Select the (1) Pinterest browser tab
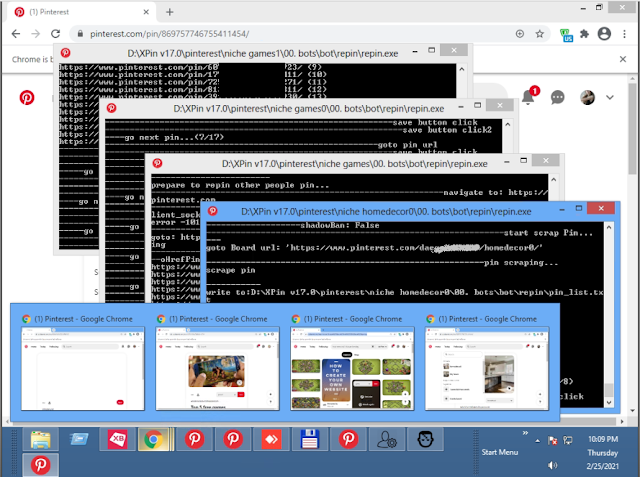This screenshot has width=640, height=477. pyautogui.click(x=82, y=12)
